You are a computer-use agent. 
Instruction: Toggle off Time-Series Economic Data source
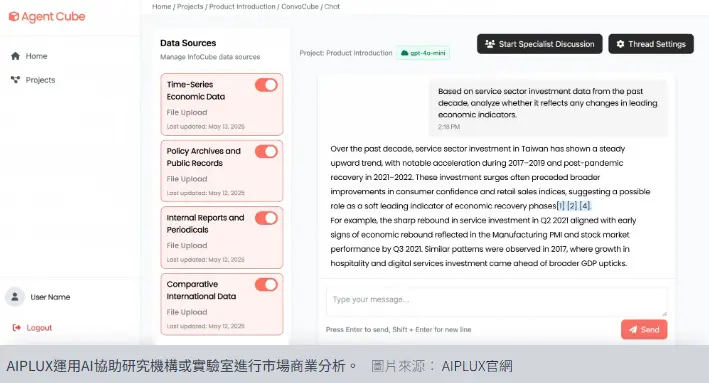tap(266, 85)
